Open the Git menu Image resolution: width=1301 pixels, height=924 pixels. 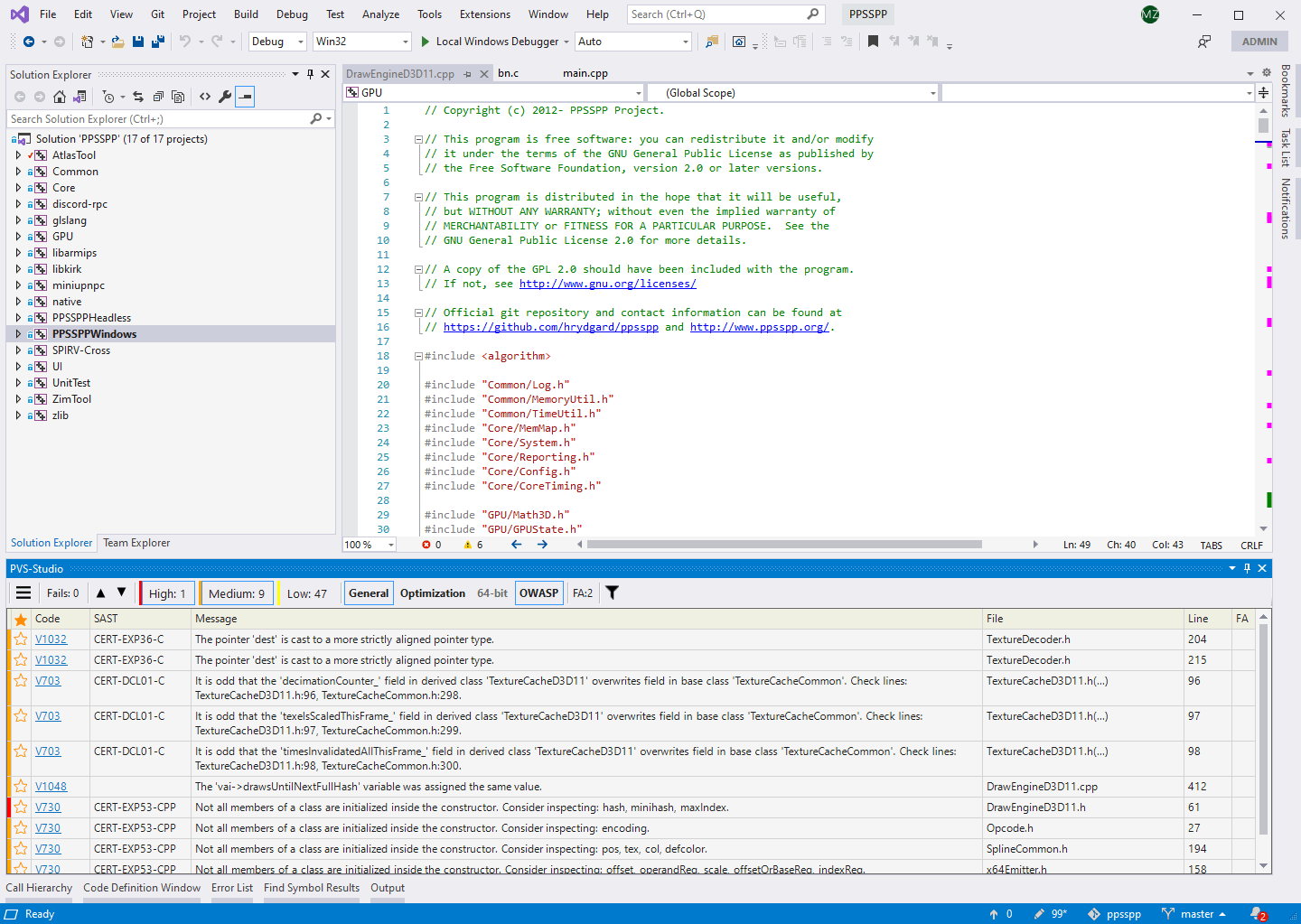pyautogui.click(x=157, y=14)
